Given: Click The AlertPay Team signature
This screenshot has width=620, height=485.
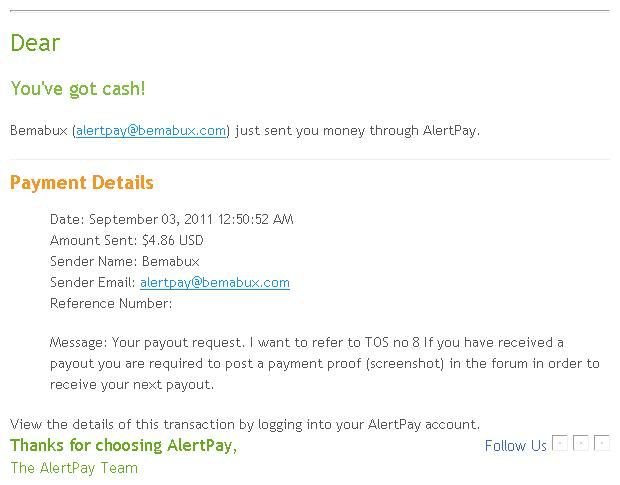Looking at the screenshot, I should coord(74,468).
